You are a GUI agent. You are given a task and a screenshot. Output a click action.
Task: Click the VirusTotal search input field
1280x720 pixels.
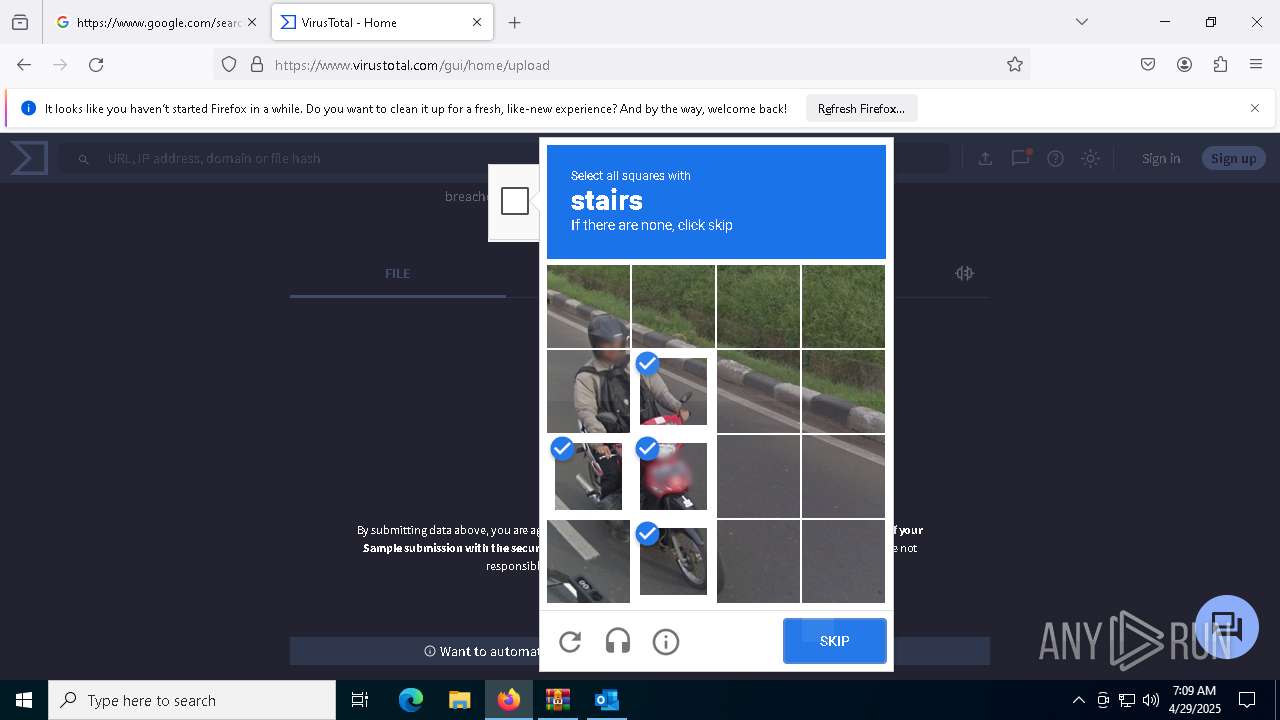point(505,158)
